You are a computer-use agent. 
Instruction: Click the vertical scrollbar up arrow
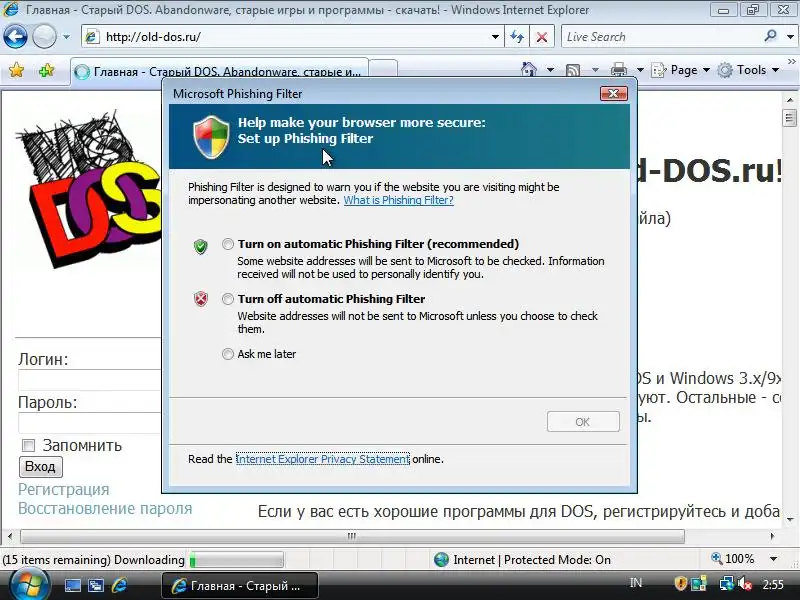790,99
